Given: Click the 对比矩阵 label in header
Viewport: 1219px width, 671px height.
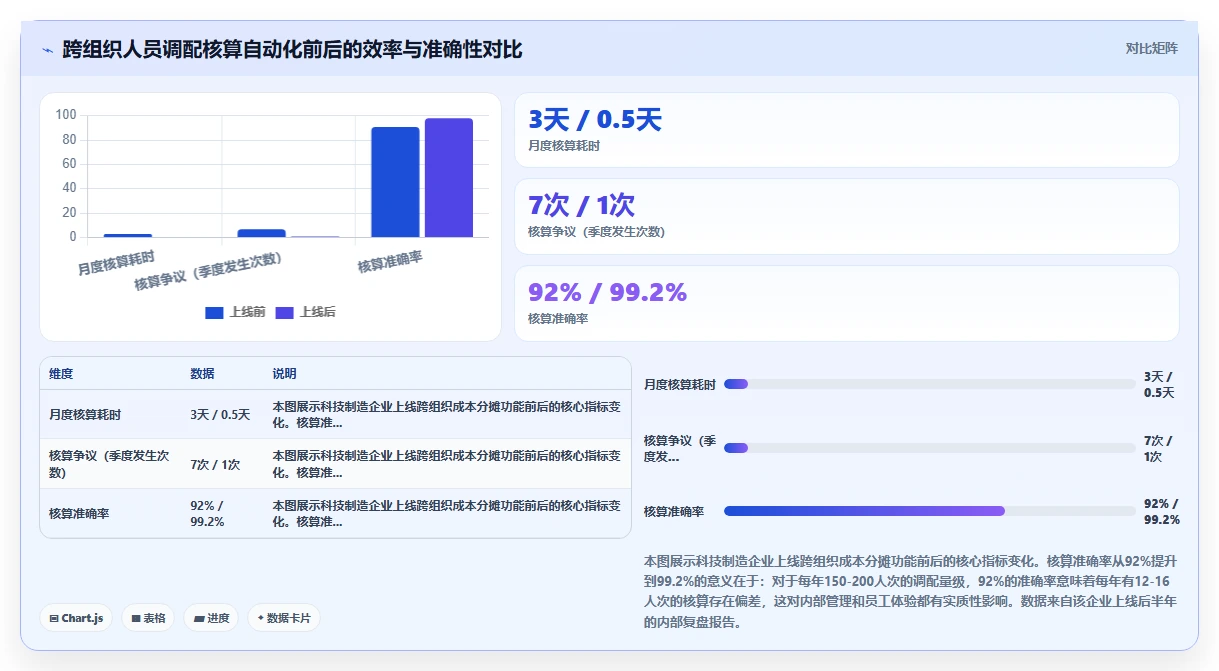Looking at the screenshot, I should coord(1152,48).
